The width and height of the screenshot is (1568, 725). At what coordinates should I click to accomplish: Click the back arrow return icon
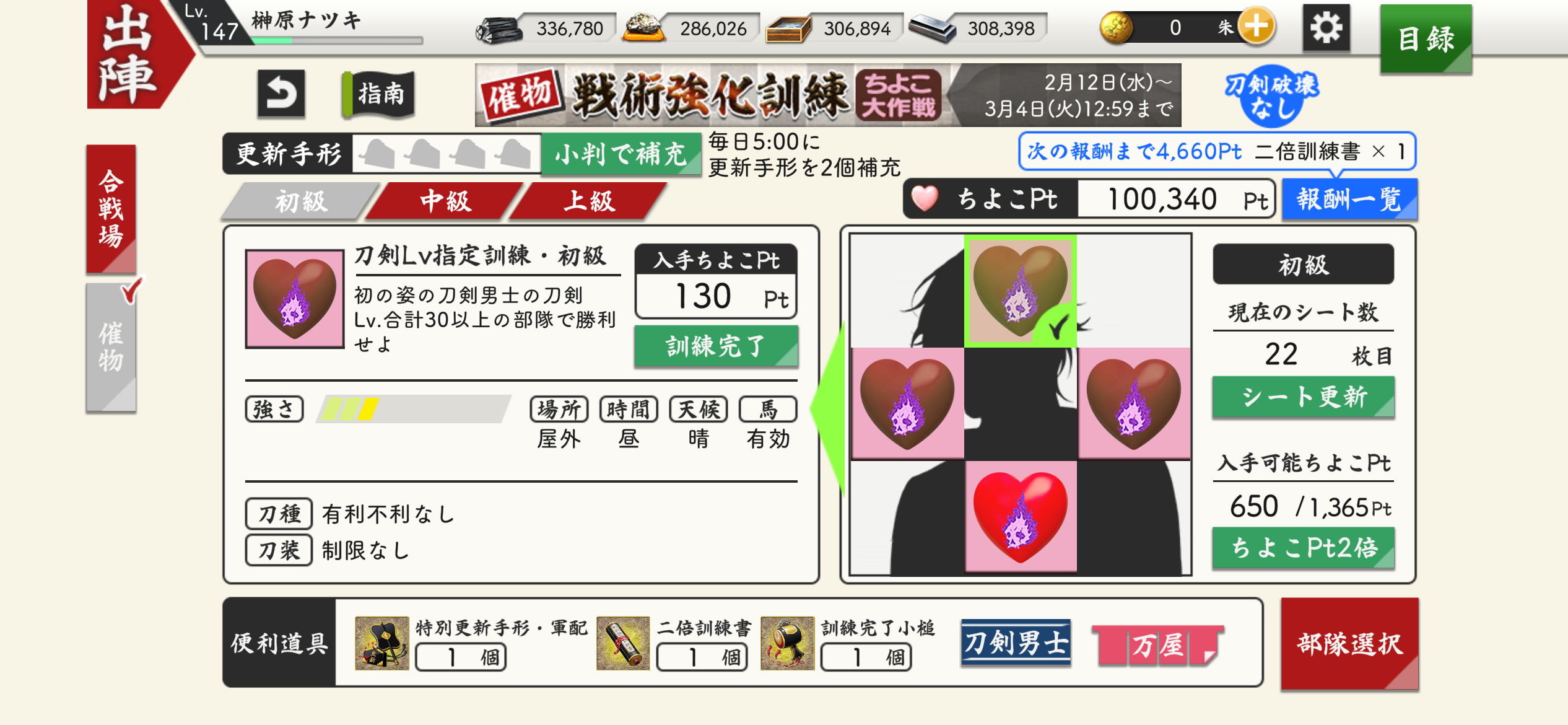click(281, 94)
